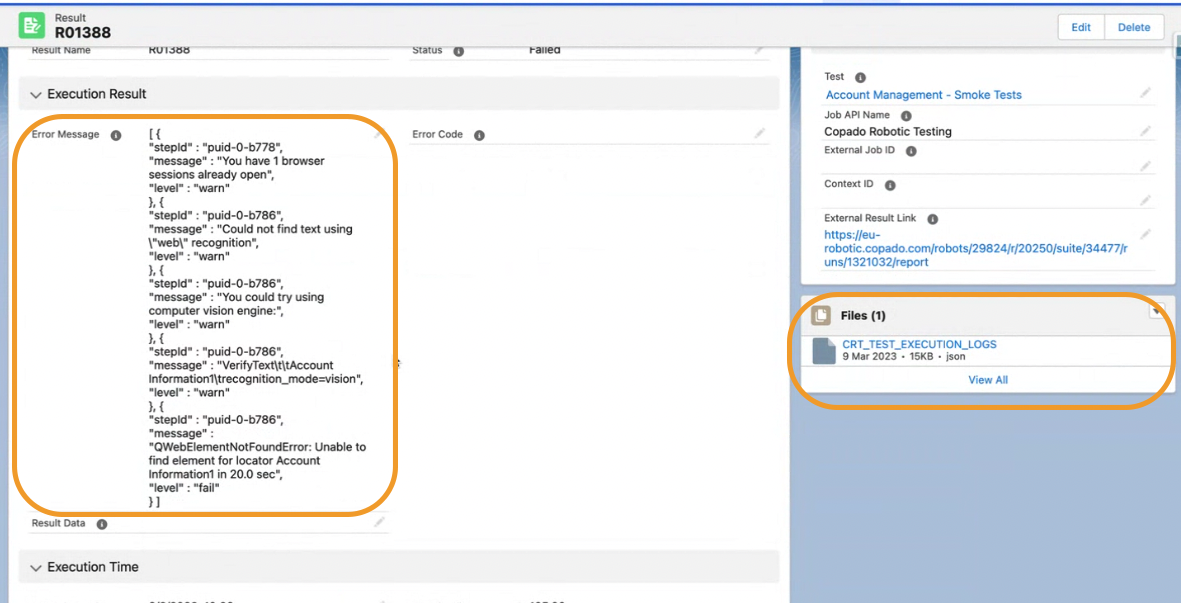Click the Delete button
Screen dimensions: 1181x603
(1134, 27)
